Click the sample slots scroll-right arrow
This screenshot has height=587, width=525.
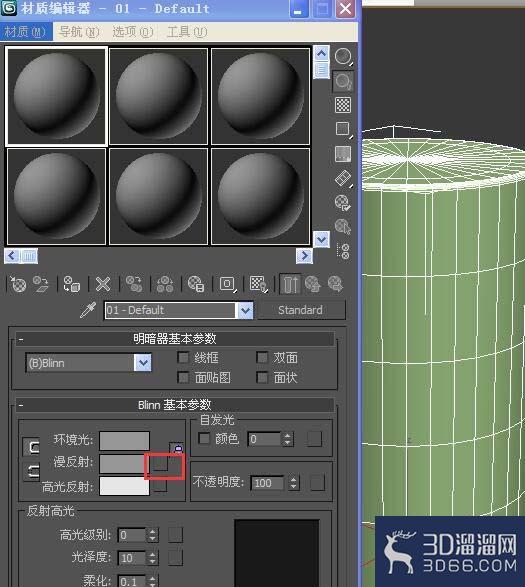tap(304, 256)
